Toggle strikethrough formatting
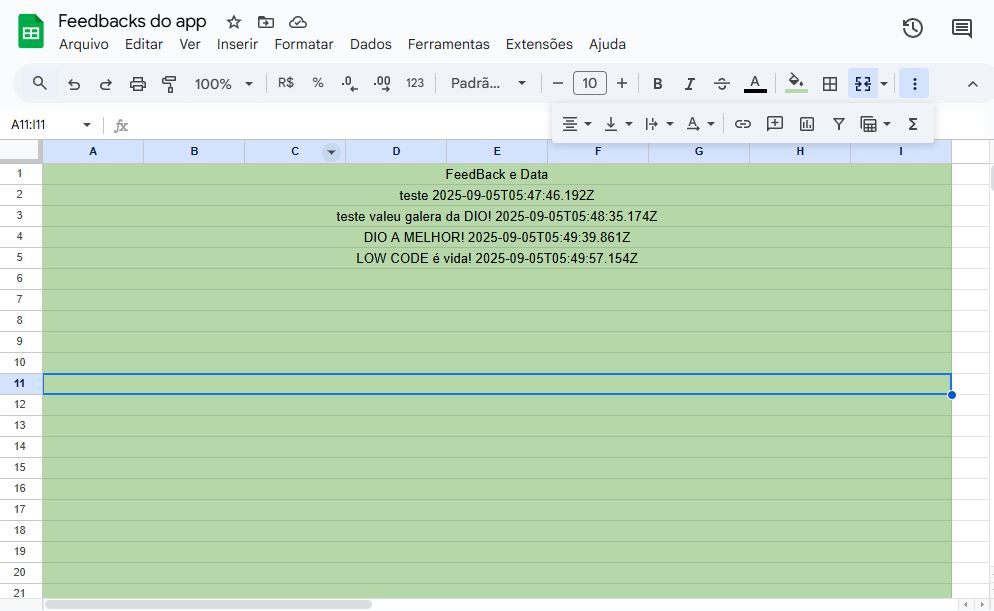Screen dimensions: 994x611 pos(721,84)
